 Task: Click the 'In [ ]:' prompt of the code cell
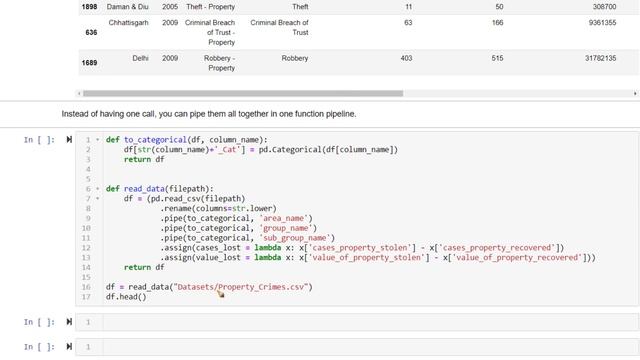39,140
